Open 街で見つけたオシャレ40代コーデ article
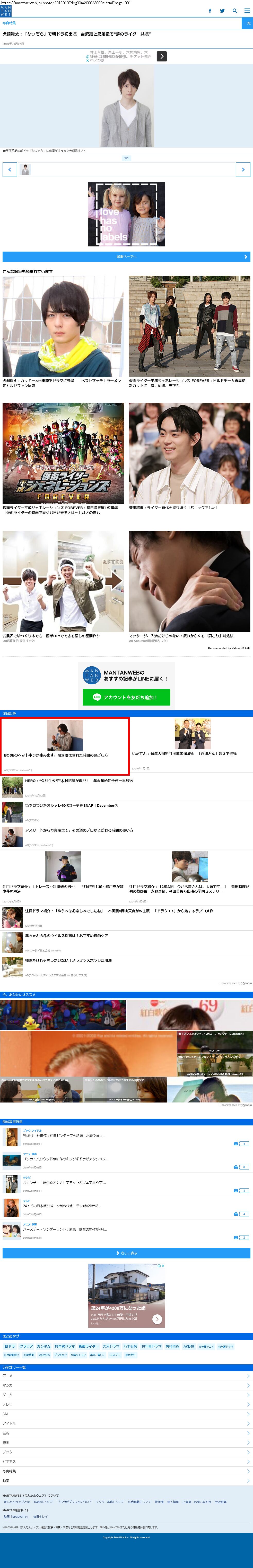 (127, 812)
